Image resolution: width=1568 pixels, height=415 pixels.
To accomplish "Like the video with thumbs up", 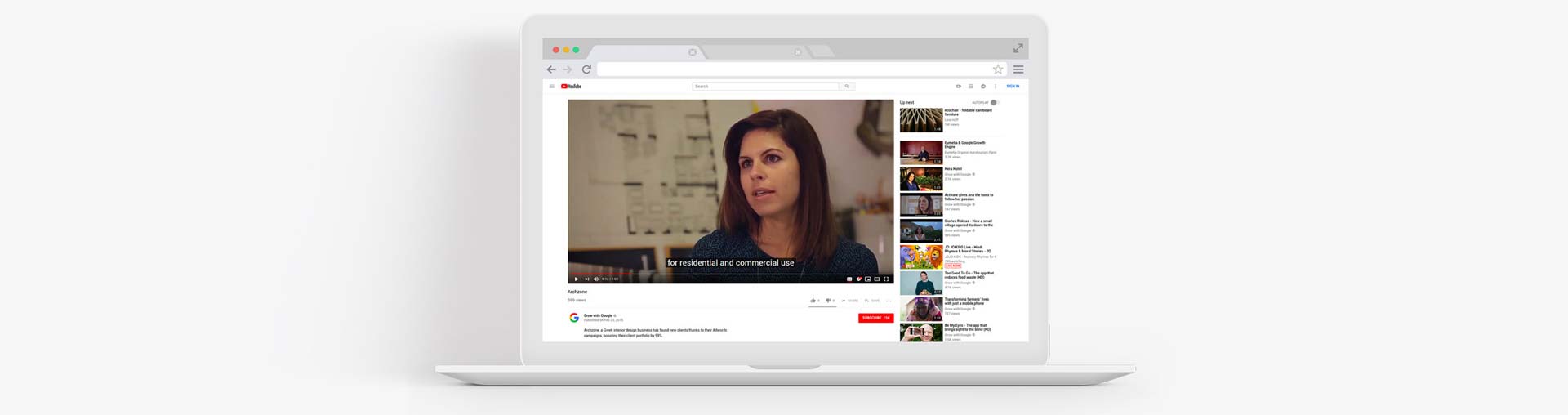I will tap(813, 301).
